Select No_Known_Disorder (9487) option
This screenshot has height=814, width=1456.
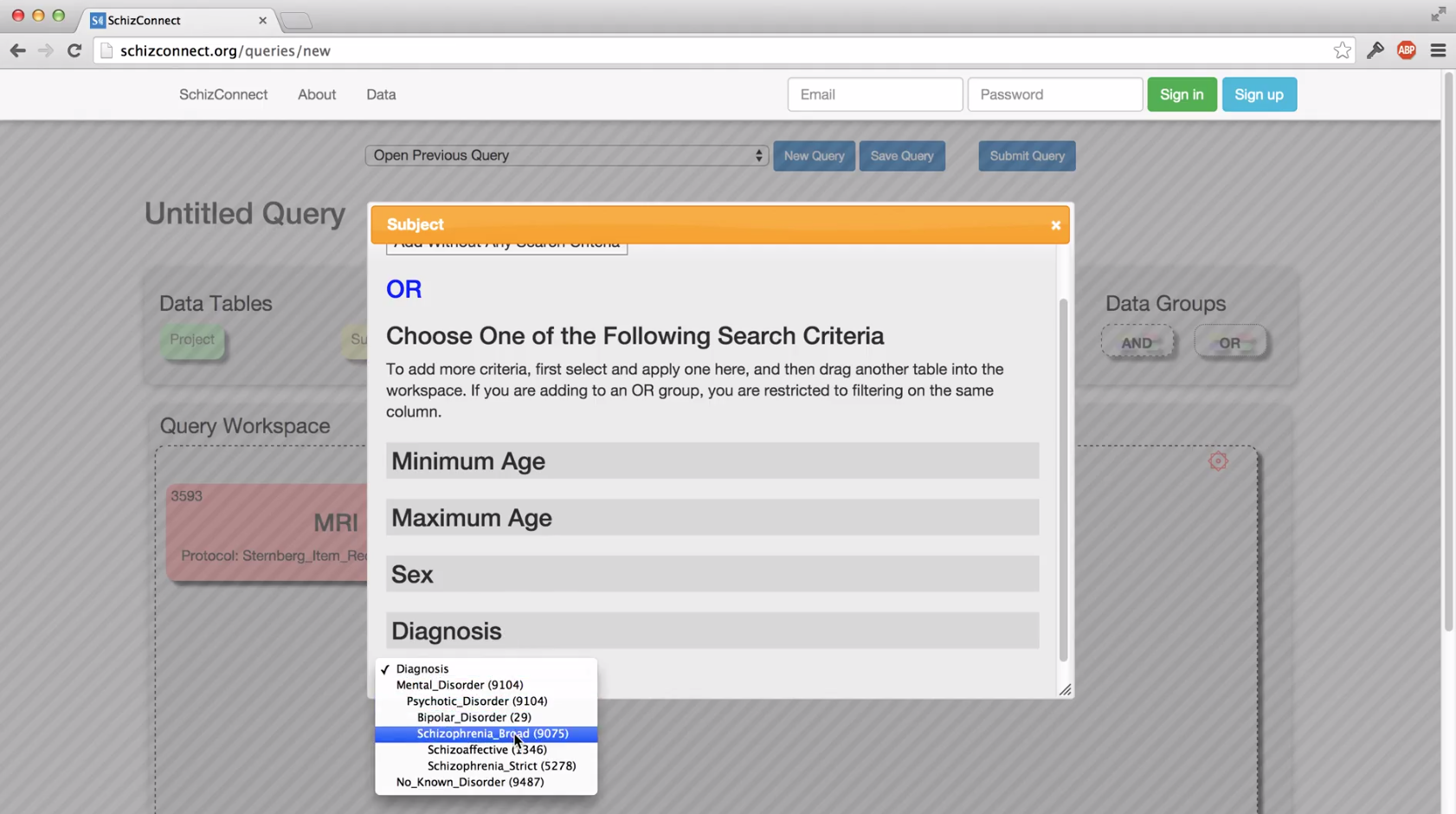tap(486, 782)
